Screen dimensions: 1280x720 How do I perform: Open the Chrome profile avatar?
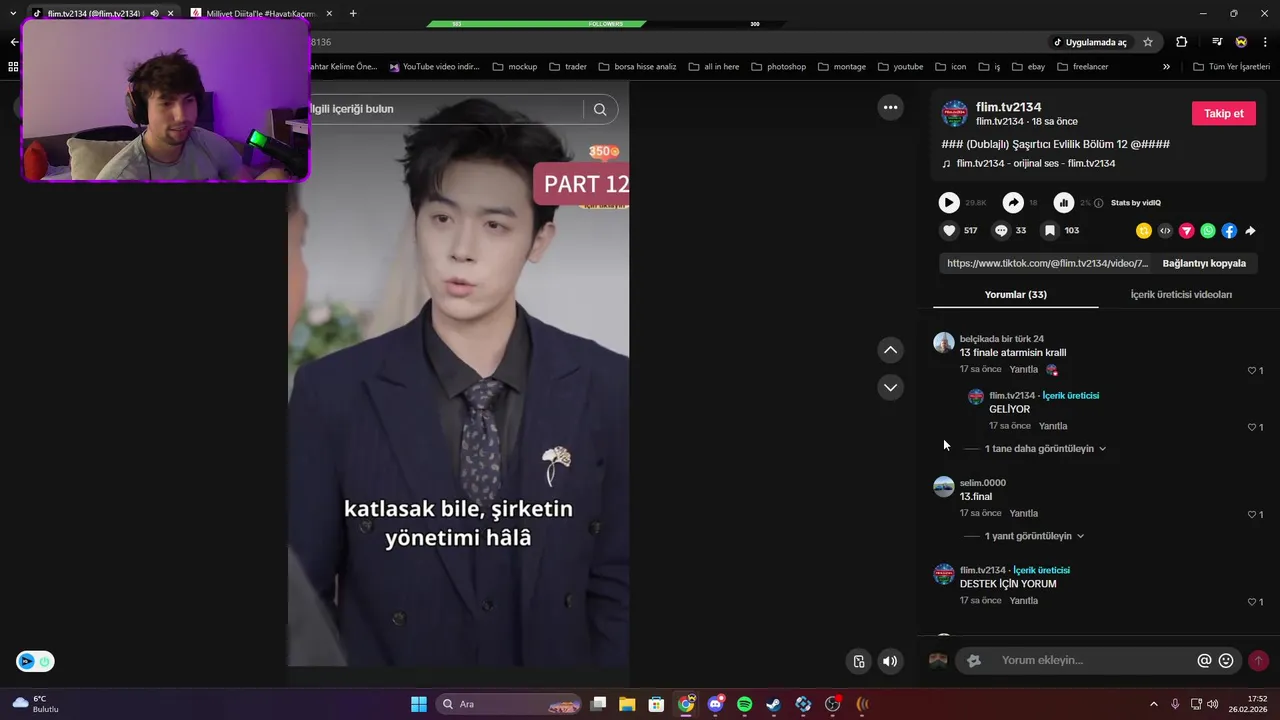[1241, 42]
